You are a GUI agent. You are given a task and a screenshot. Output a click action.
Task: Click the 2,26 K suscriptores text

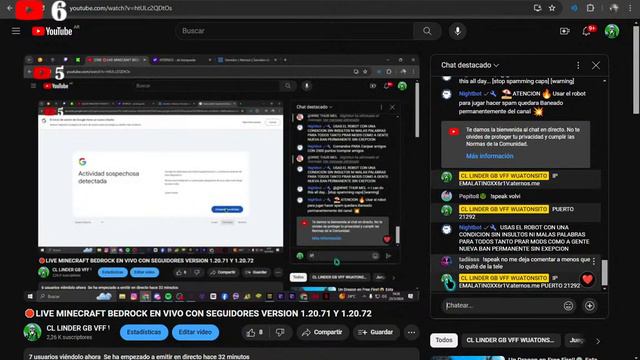pos(69,338)
